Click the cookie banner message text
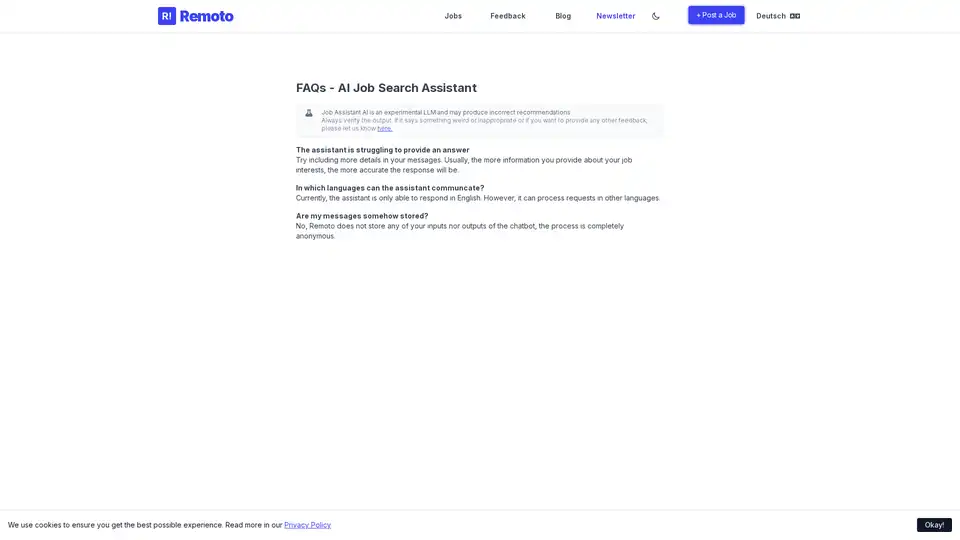960x540 pixels. click(x=145, y=525)
